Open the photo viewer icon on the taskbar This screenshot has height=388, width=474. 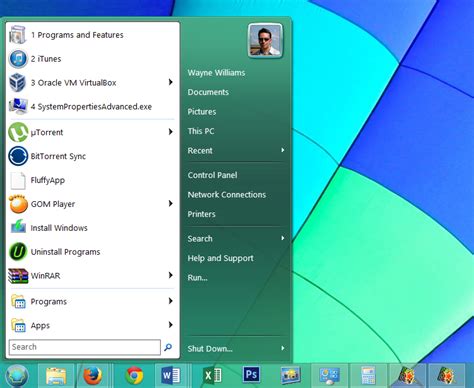[290, 375]
